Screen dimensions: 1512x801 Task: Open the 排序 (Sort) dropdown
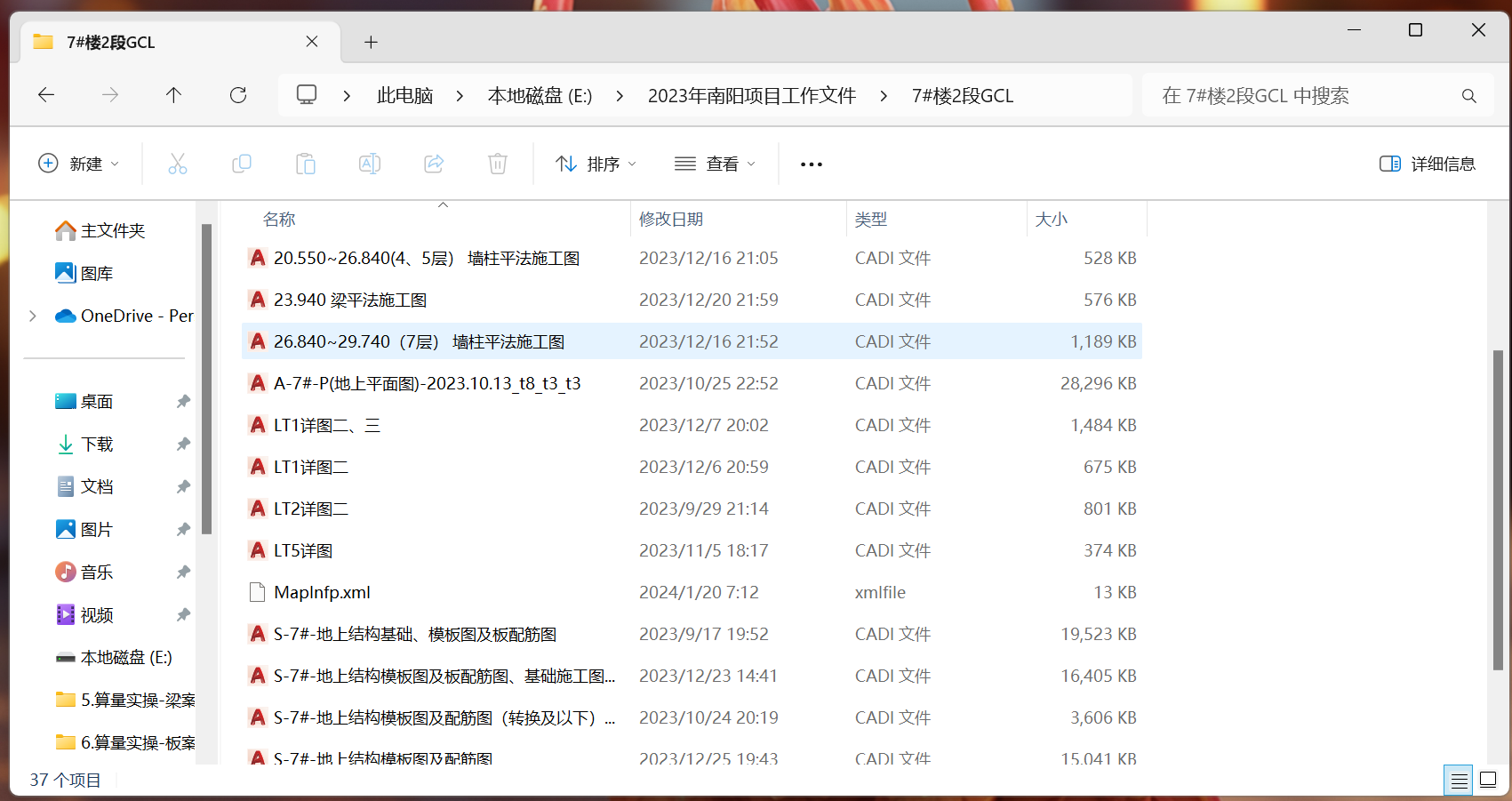coord(596,164)
